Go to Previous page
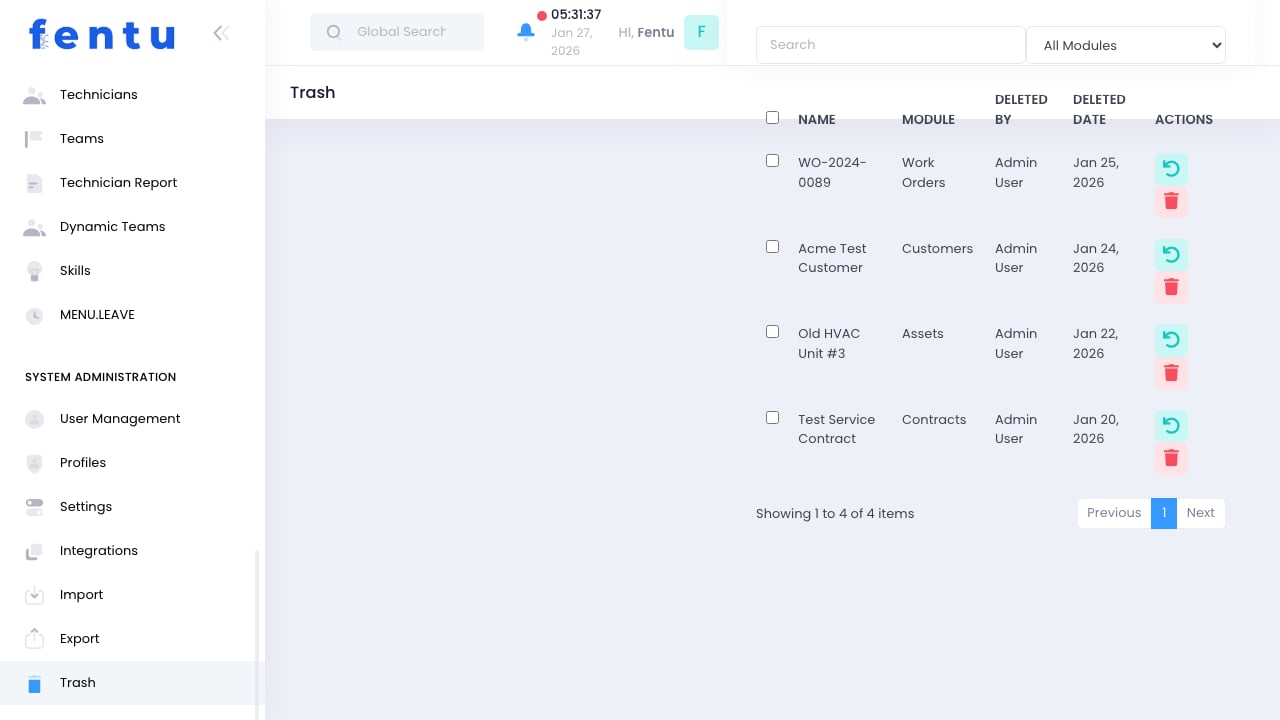 tap(1114, 513)
